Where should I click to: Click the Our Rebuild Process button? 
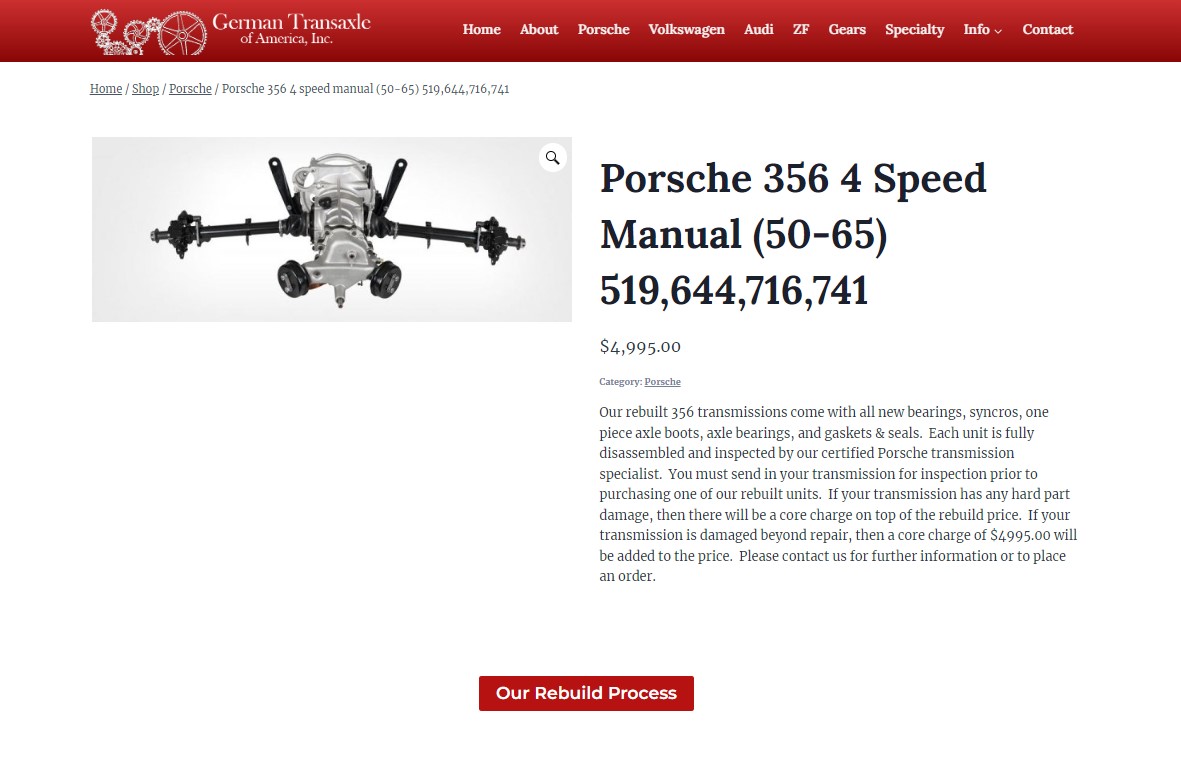[x=586, y=693]
